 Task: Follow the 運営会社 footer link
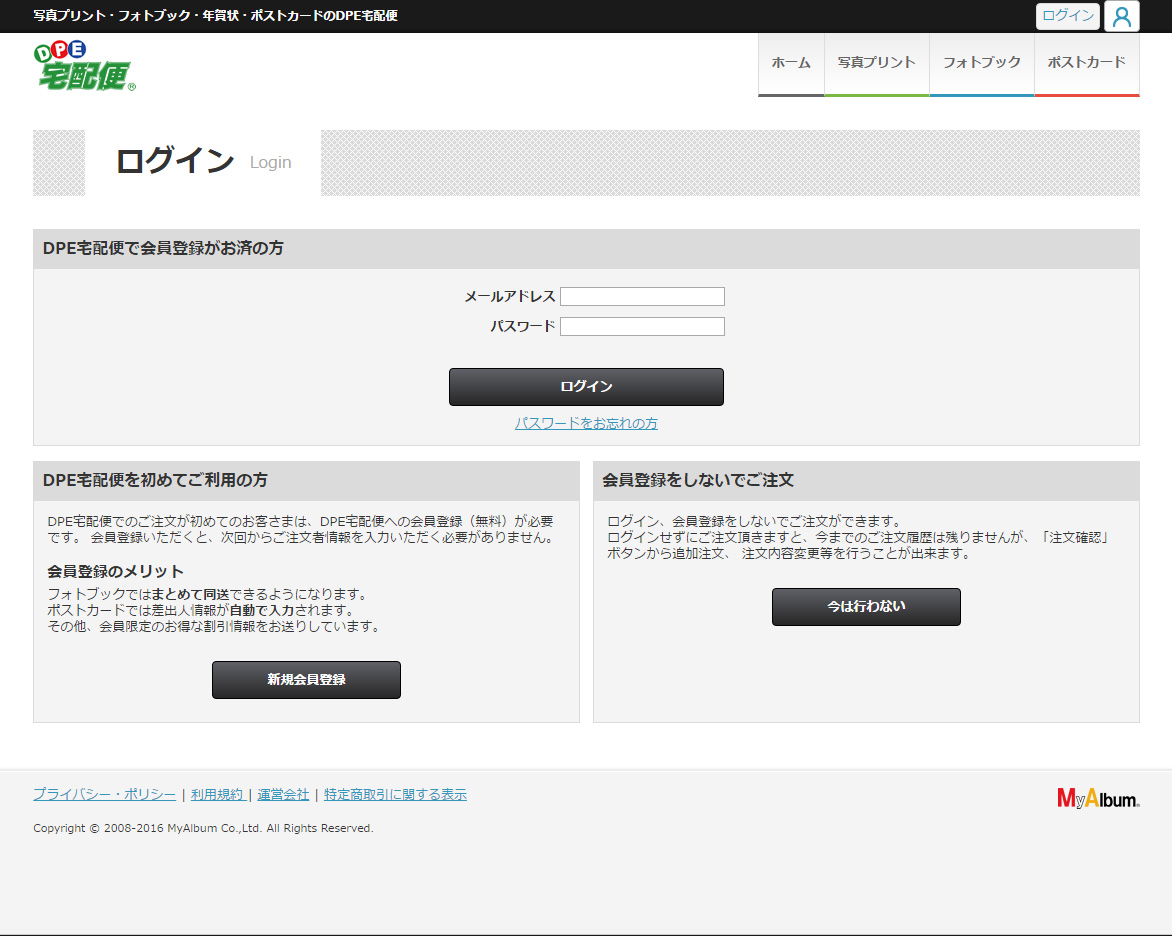coord(283,795)
